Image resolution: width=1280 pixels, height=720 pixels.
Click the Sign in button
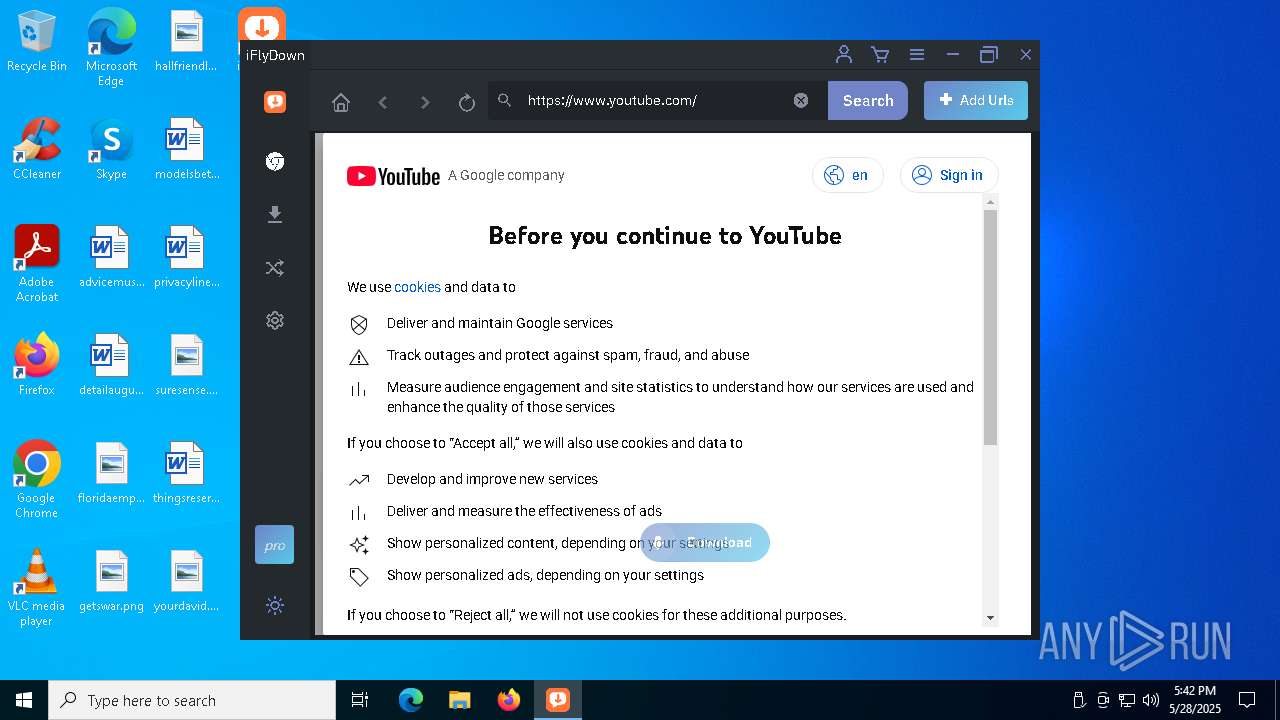(x=949, y=175)
